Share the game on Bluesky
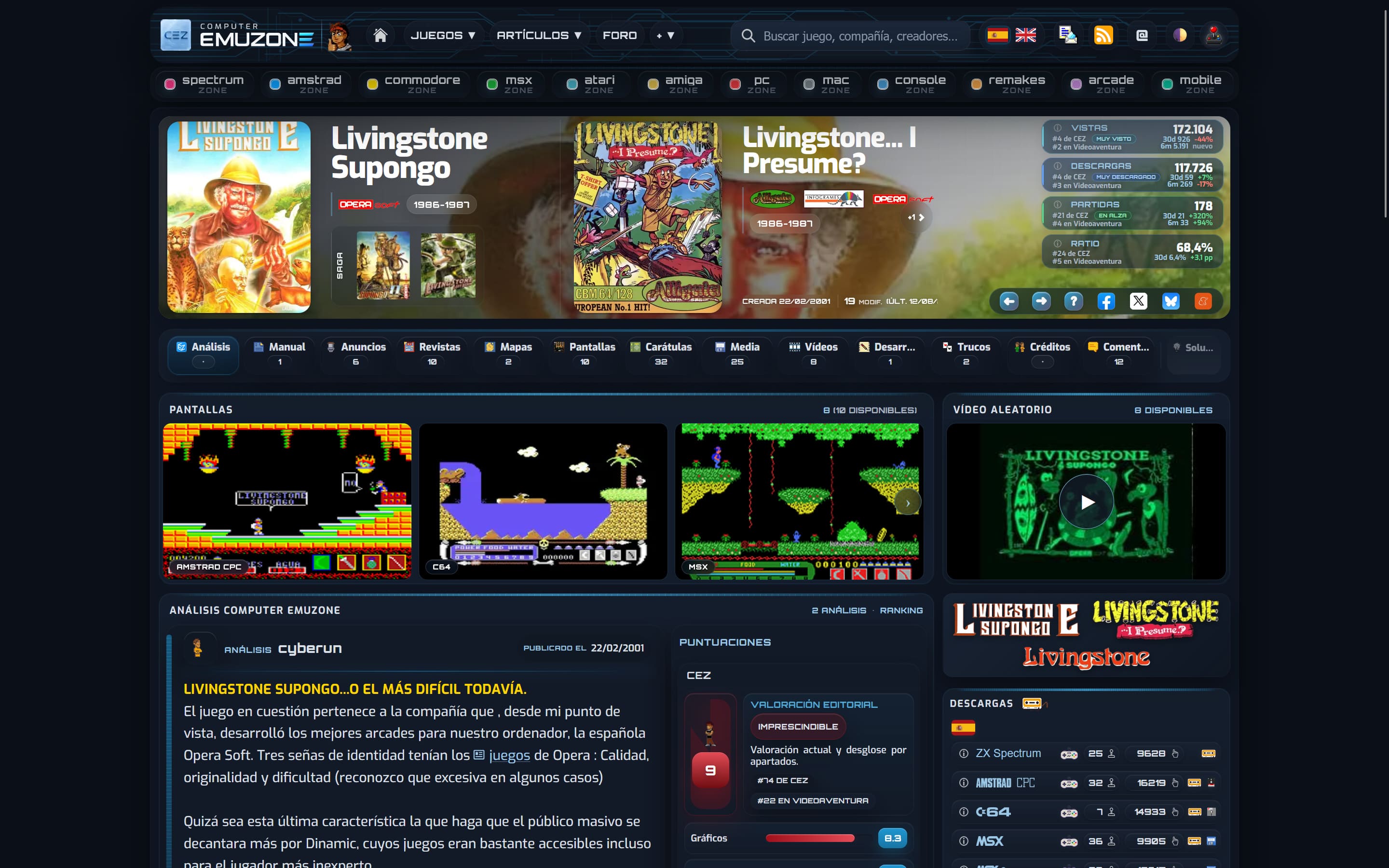The width and height of the screenshot is (1389, 868). click(1171, 301)
